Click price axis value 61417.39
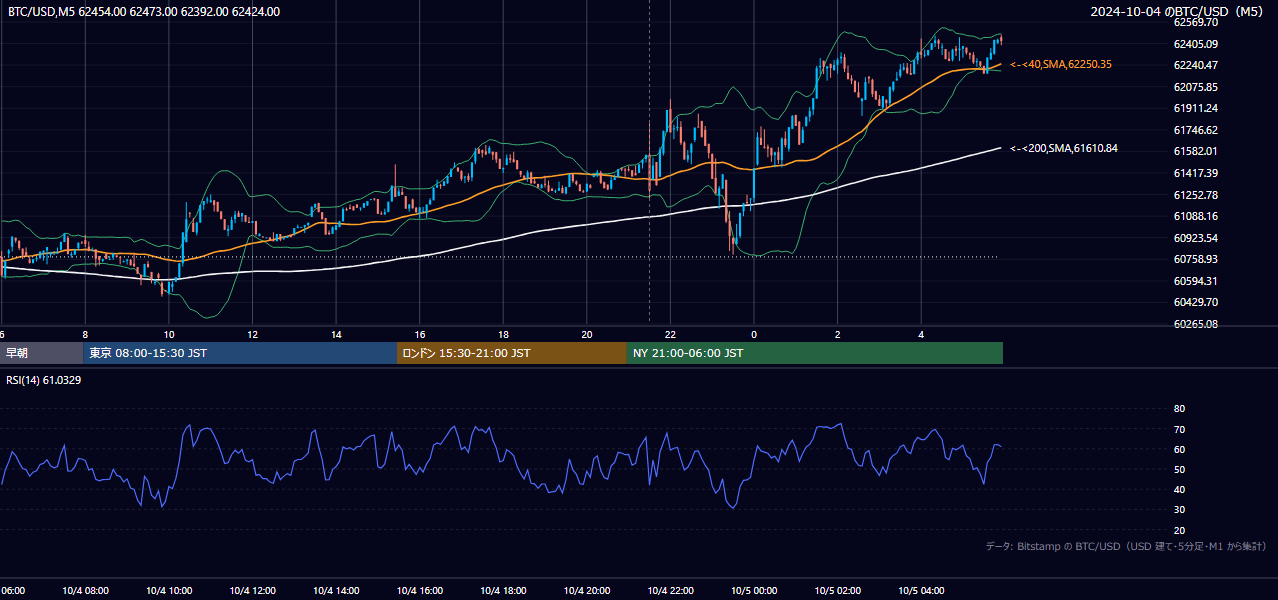 click(x=1195, y=173)
